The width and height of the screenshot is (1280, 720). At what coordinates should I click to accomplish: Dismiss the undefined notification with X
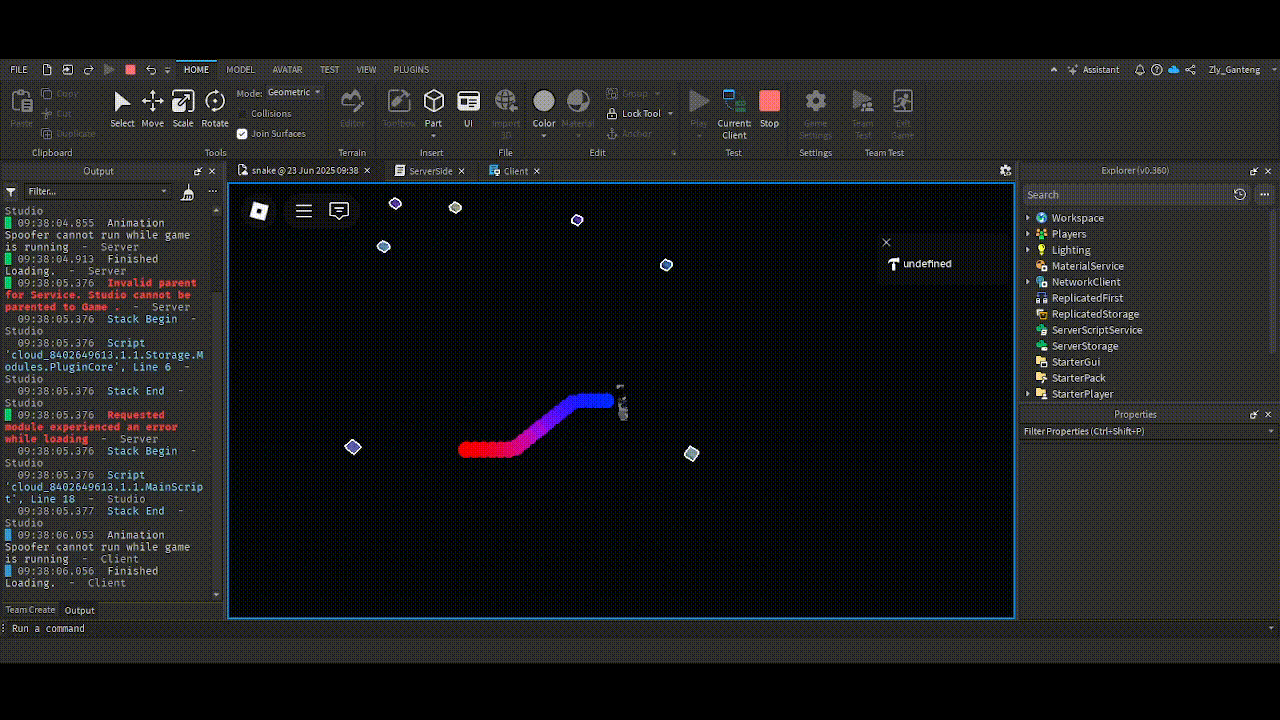[x=886, y=242]
